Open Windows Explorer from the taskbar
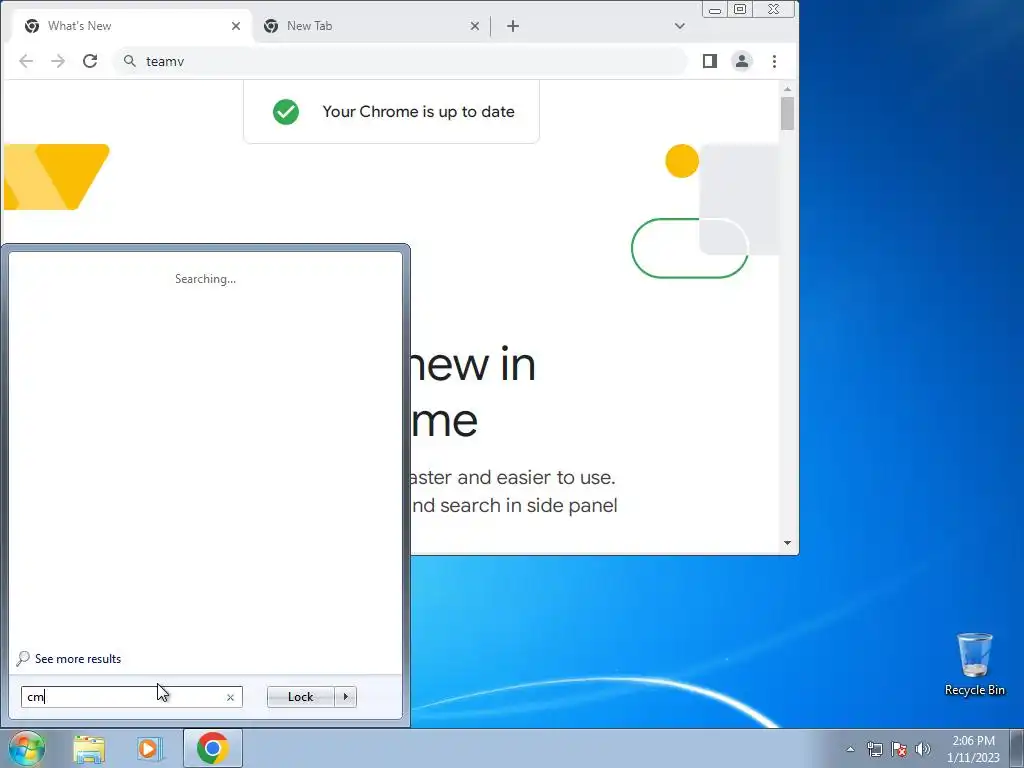Screen dimensions: 1024x768 click(89, 749)
